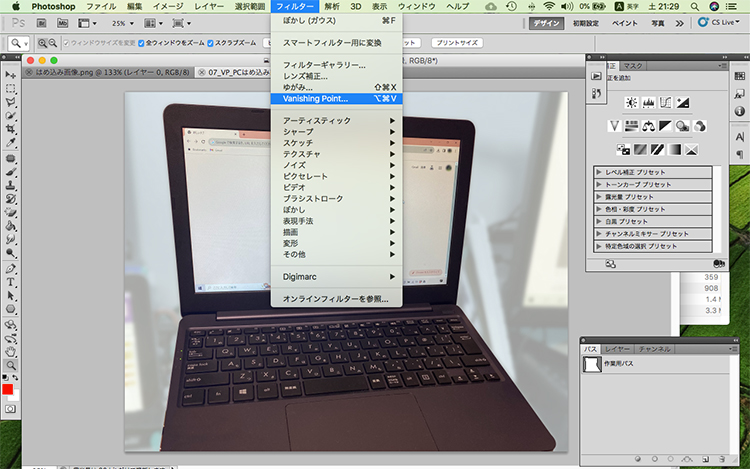
Task: Select the ペイント workspace button
Action: [x=625, y=23]
